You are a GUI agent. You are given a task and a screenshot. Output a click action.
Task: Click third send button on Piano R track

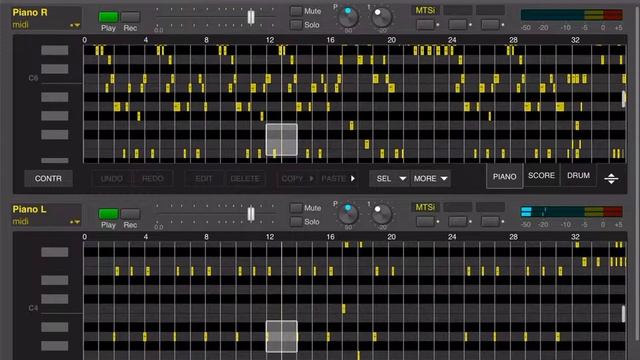click(x=490, y=24)
